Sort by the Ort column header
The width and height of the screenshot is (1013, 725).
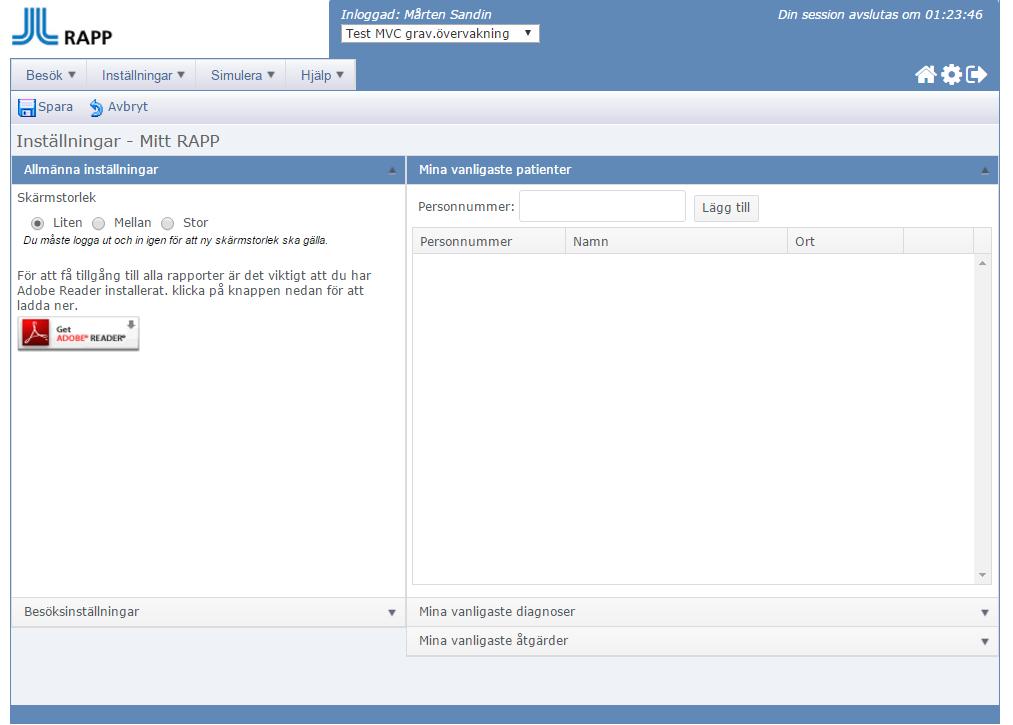(x=846, y=242)
